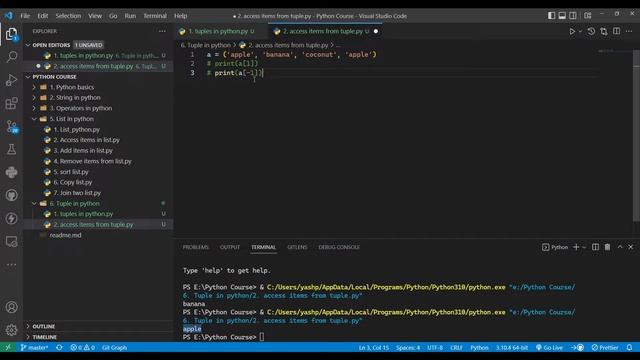640x360 pixels.
Task: Open the Terminal menu
Action: tap(155, 16)
